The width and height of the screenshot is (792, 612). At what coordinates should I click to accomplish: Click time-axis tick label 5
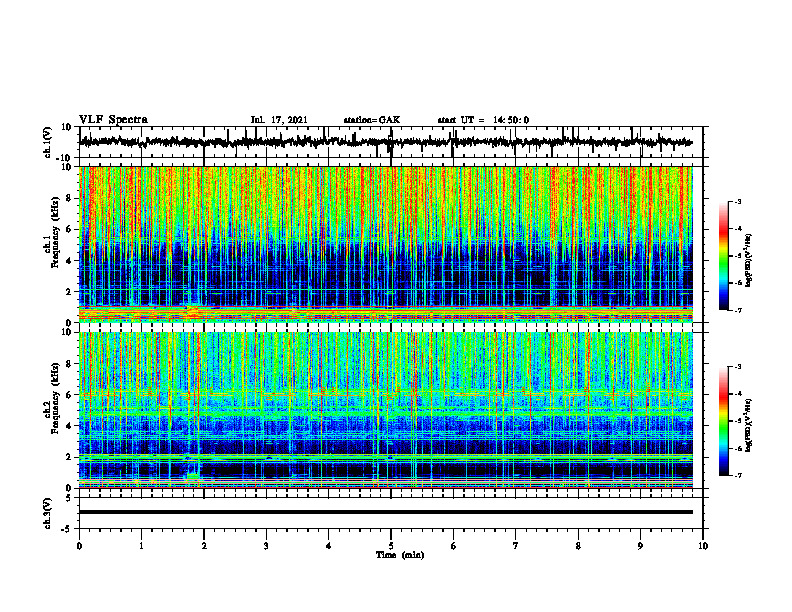tap(391, 546)
